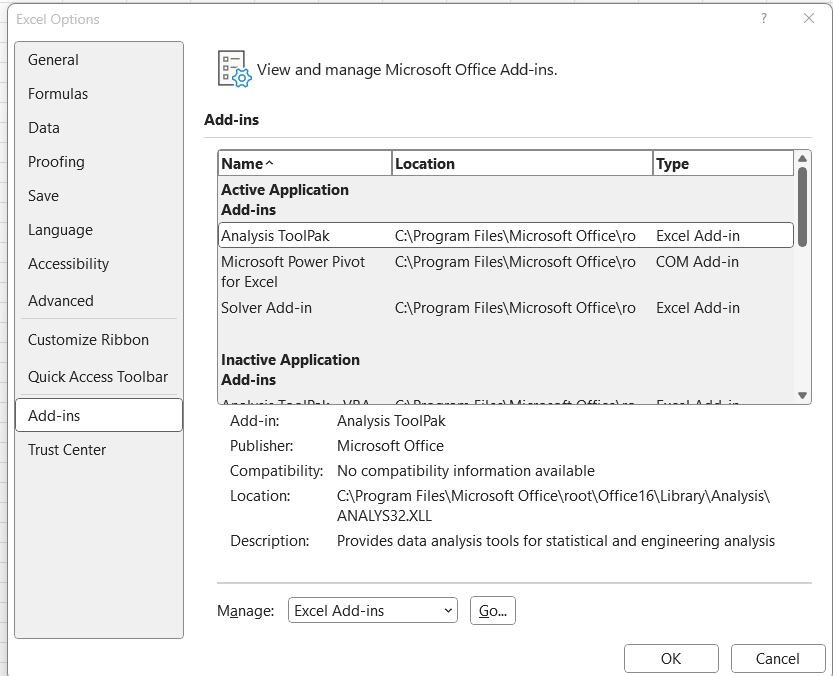The image size is (833, 676).
Task: Switch to the Advanced category
Action: click(99, 301)
